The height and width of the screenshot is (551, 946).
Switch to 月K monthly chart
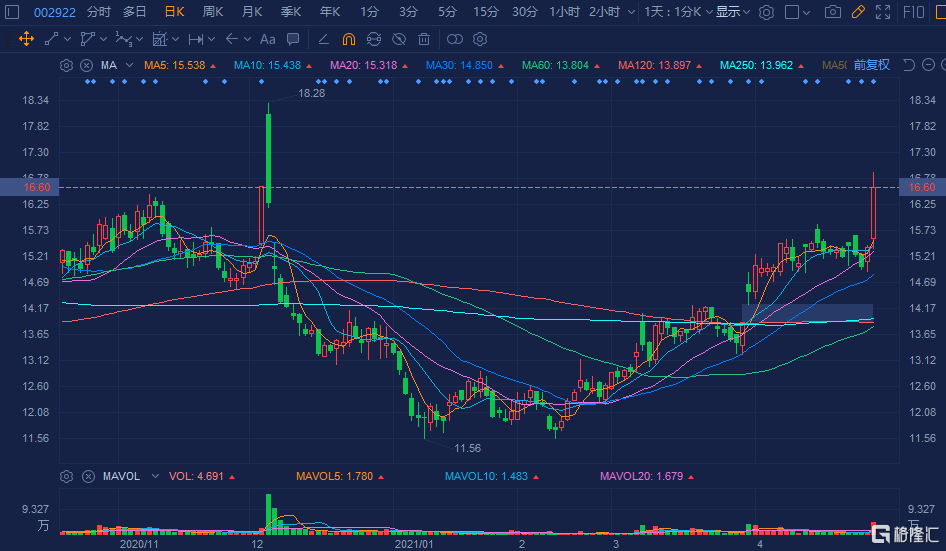coord(252,12)
